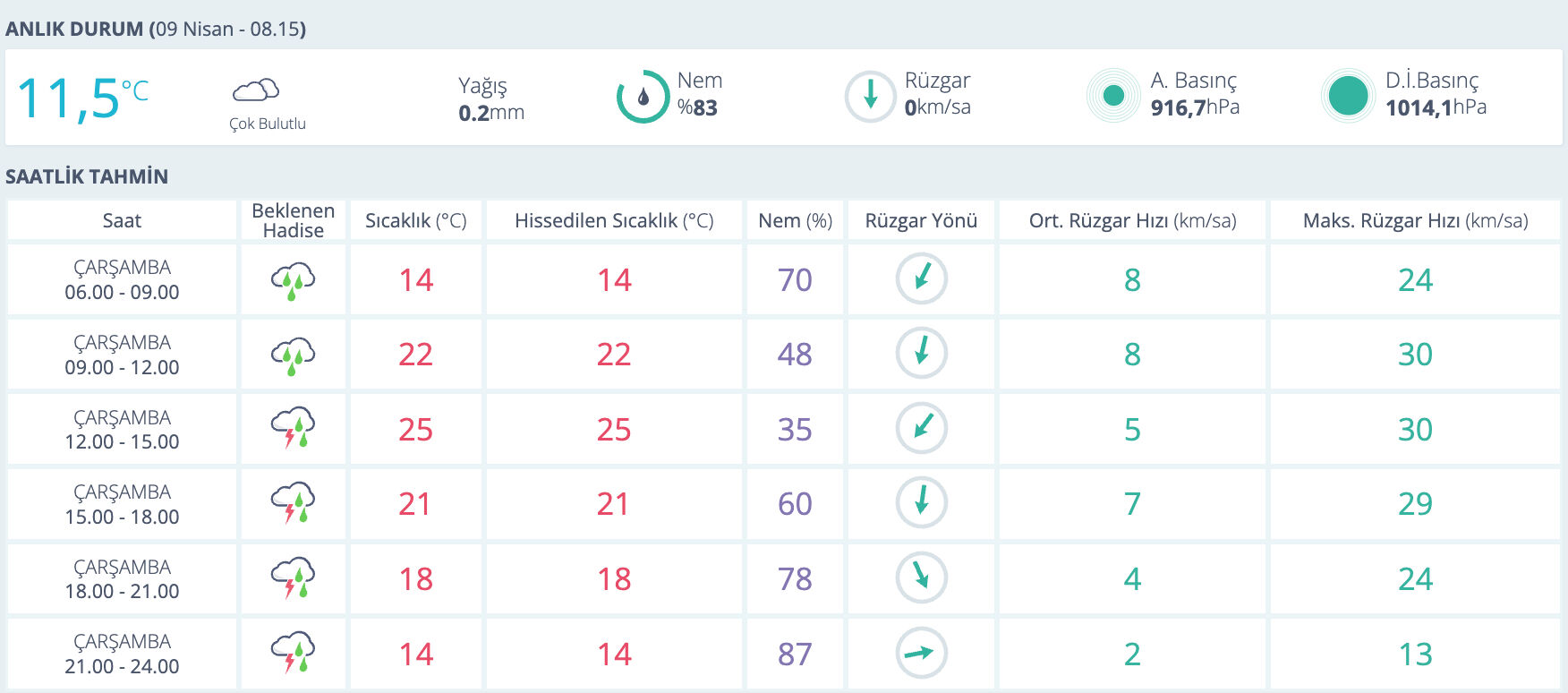Click the D.İ.Basınç solid circle icon
This screenshot has width=1568, height=693.
tap(1348, 95)
